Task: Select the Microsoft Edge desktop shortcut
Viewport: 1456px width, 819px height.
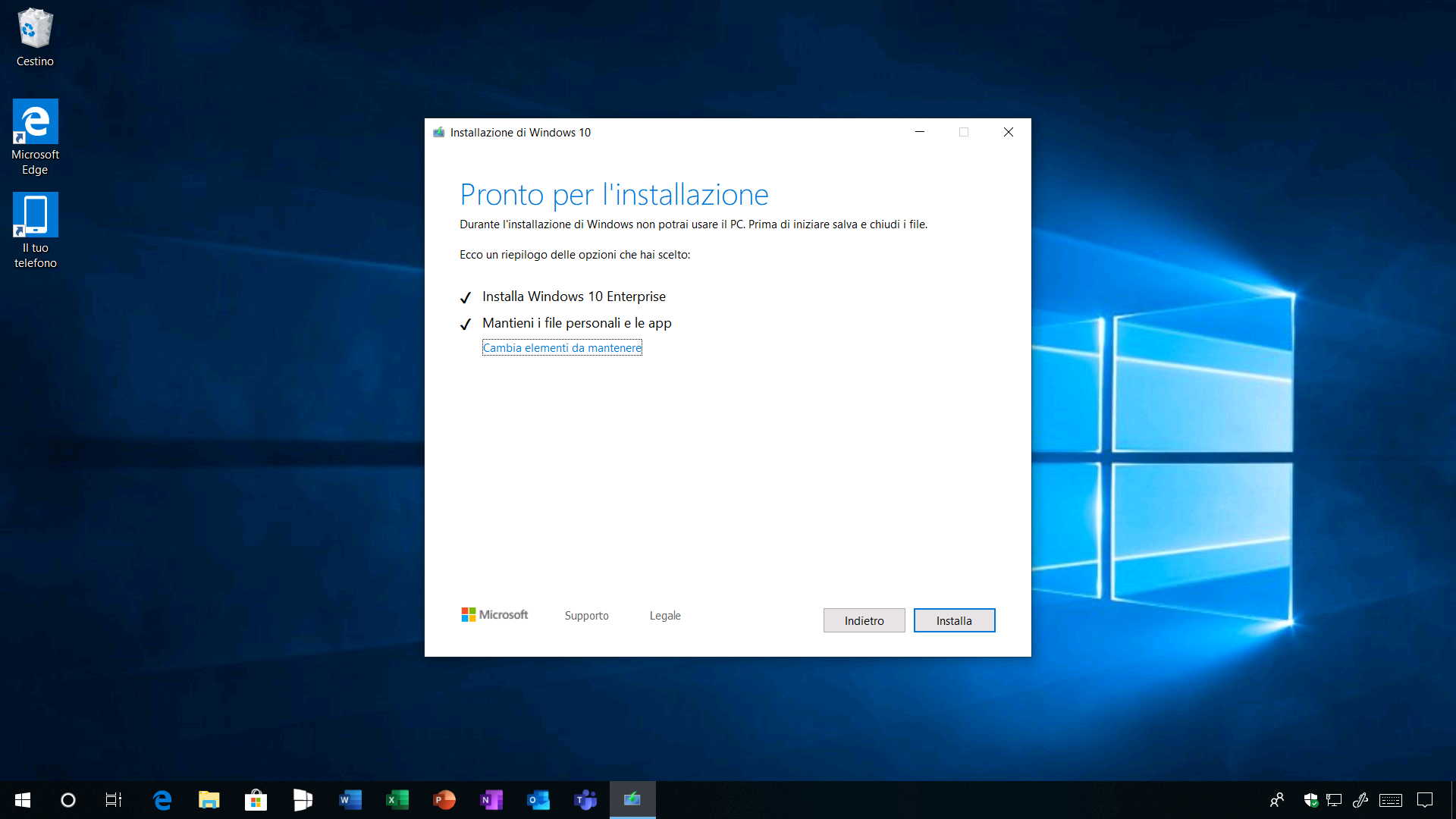Action: [35, 137]
